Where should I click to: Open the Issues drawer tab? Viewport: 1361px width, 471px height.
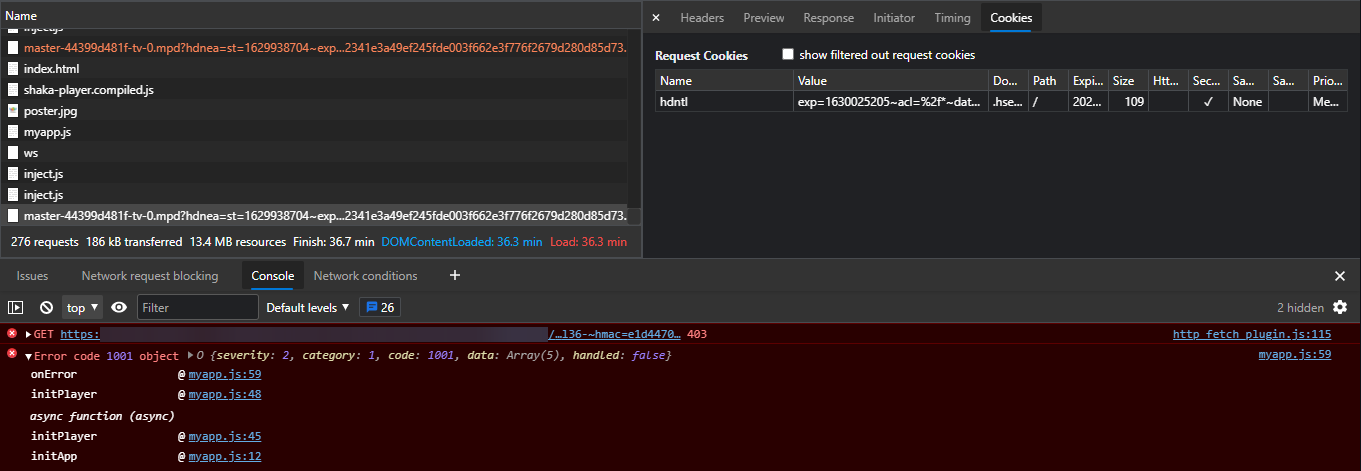(32, 276)
